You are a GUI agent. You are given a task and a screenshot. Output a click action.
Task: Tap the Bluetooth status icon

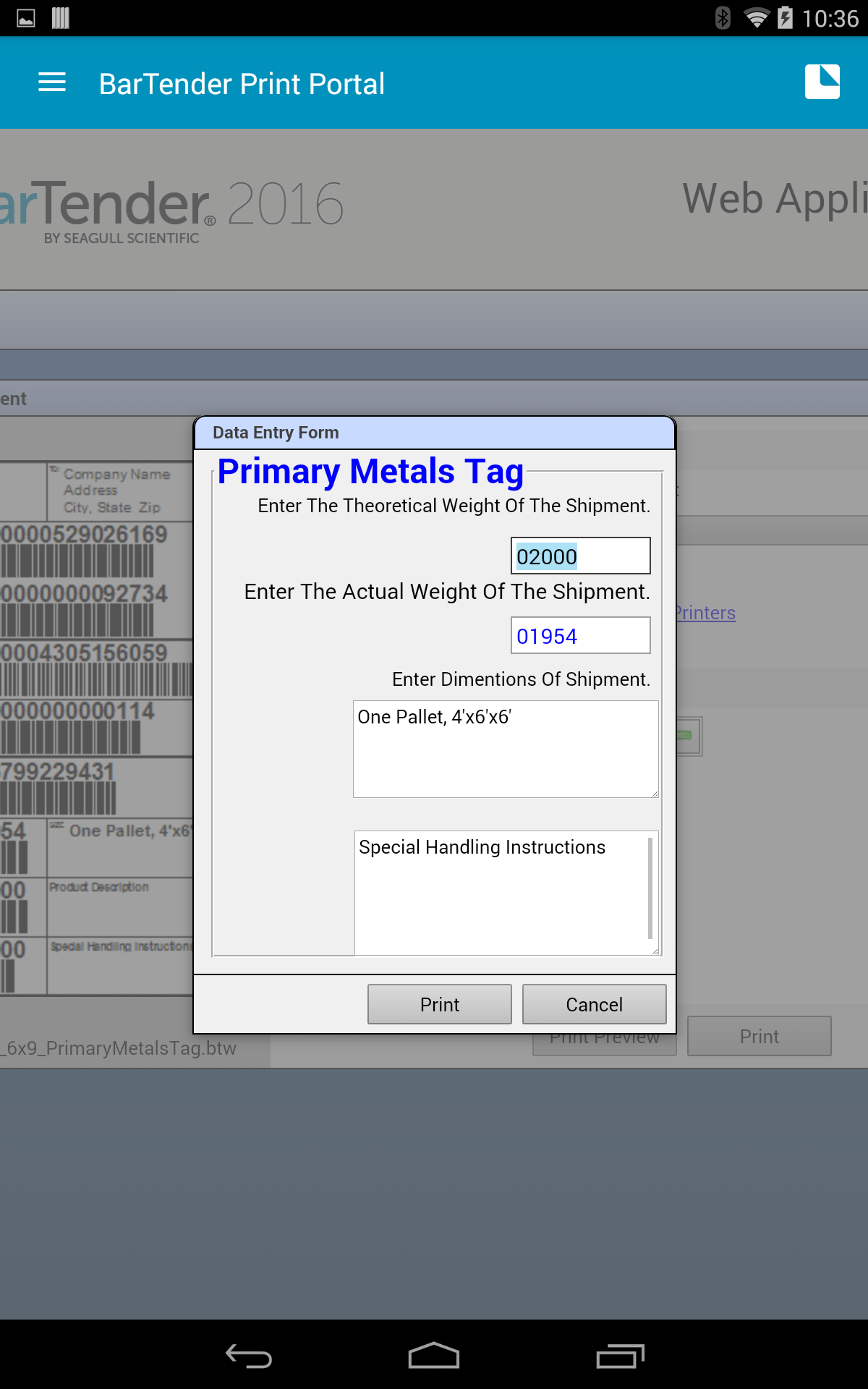tap(722, 17)
